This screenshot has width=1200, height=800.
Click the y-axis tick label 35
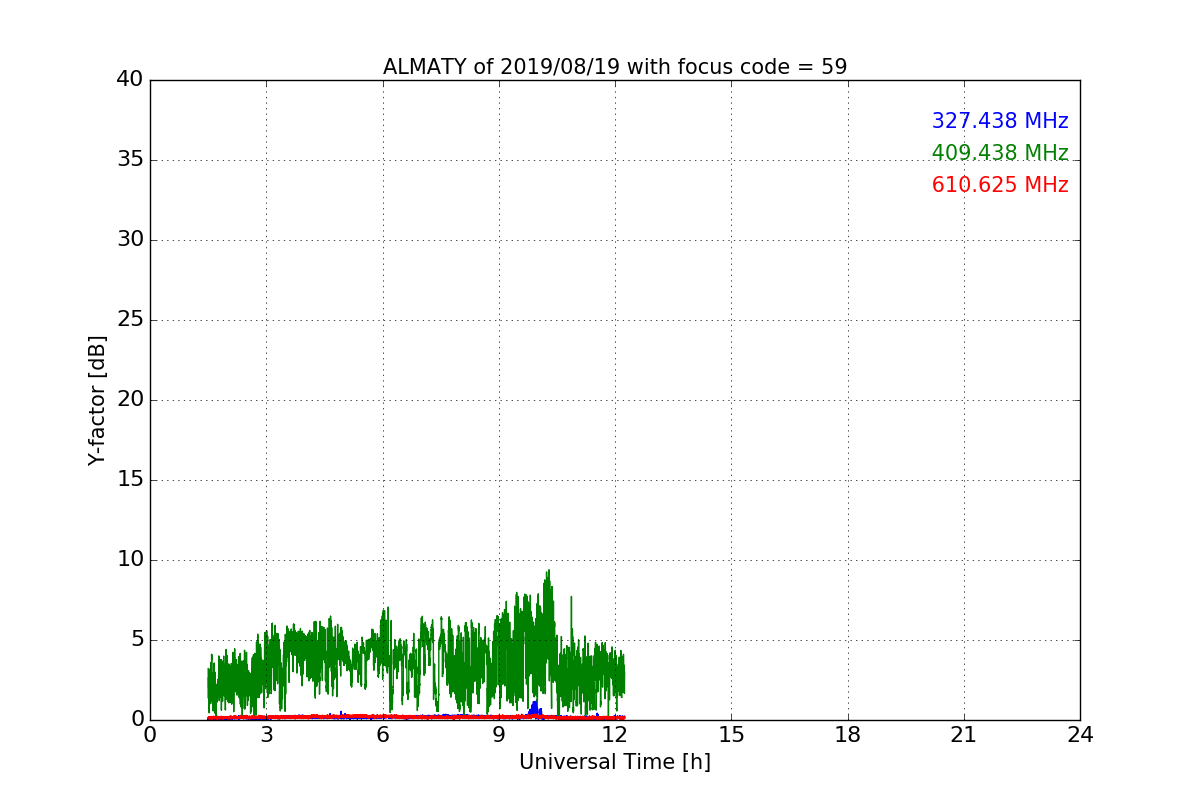130,160
